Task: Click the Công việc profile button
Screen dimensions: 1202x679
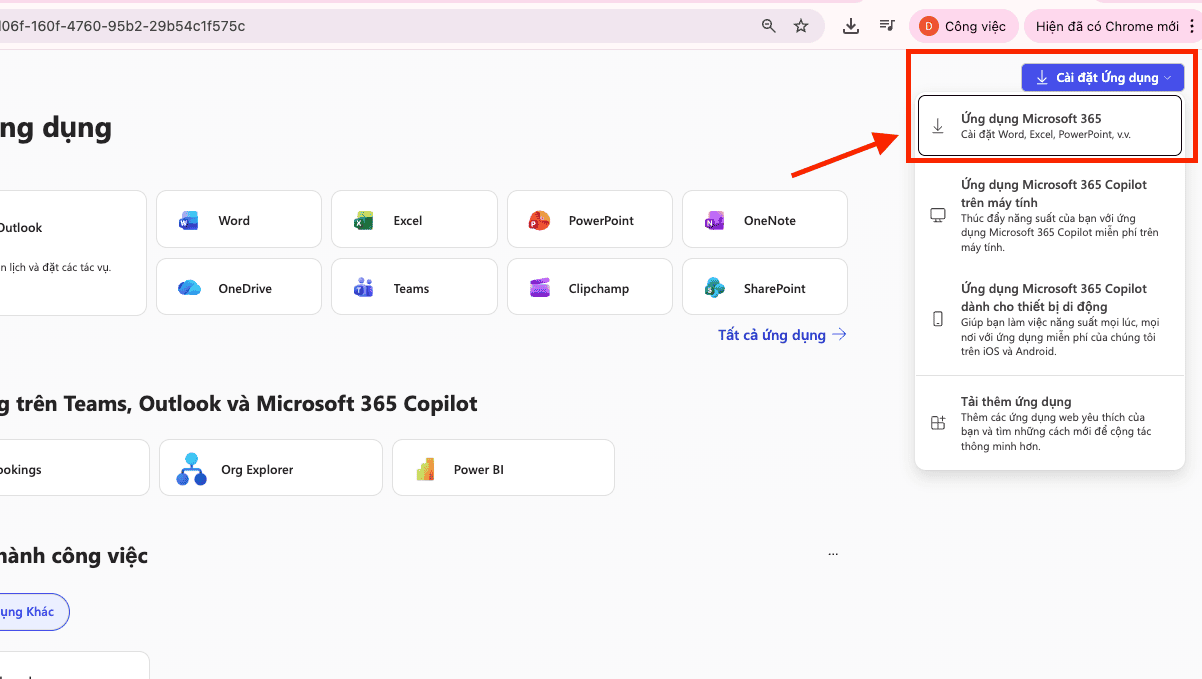Action: point(962,26)
